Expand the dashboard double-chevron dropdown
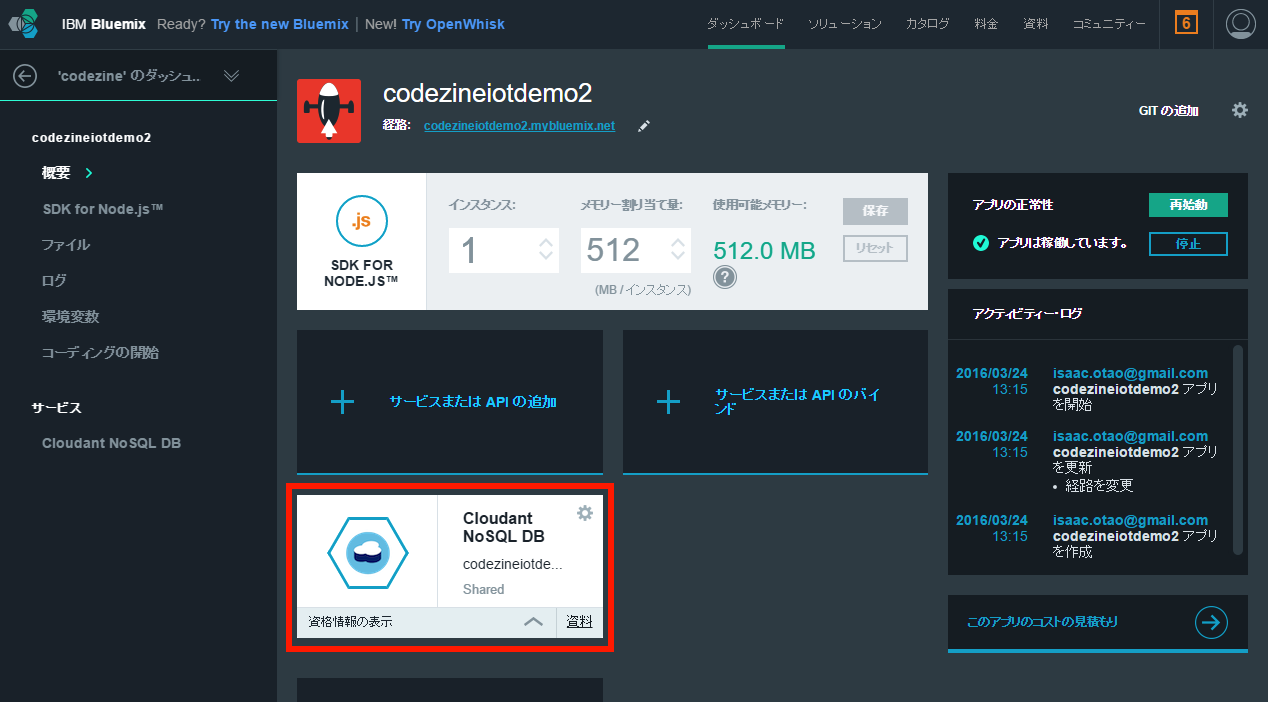This screenshot has width=1268, height=702. coord(231,76)
